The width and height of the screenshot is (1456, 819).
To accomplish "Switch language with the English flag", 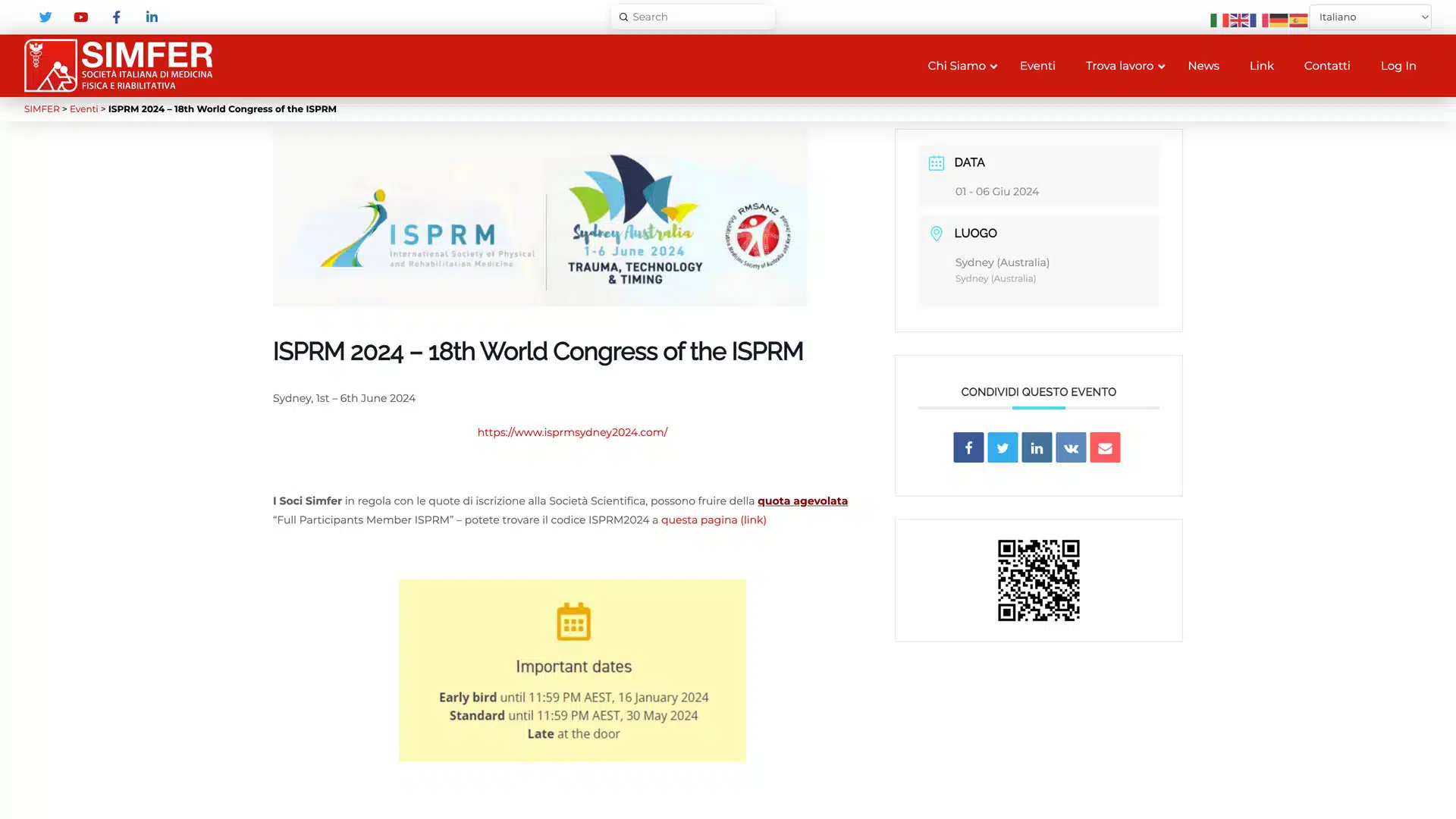I will point(1238,20).
